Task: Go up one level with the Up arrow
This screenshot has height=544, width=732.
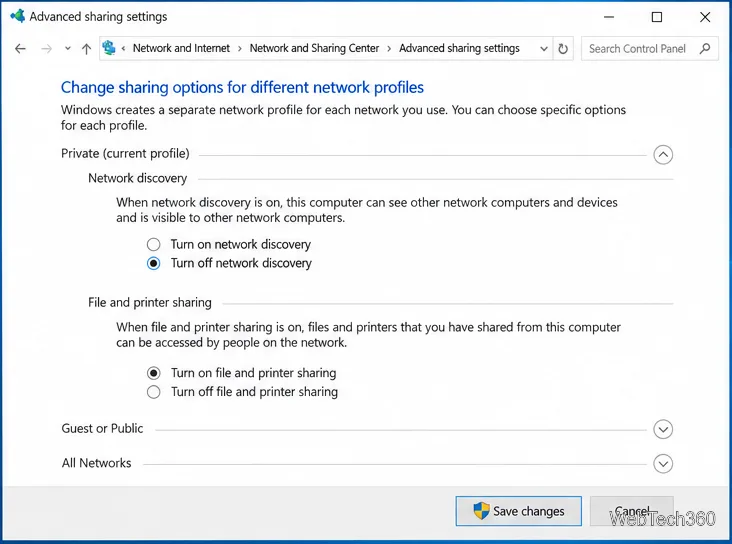Action: click(86, 49)
